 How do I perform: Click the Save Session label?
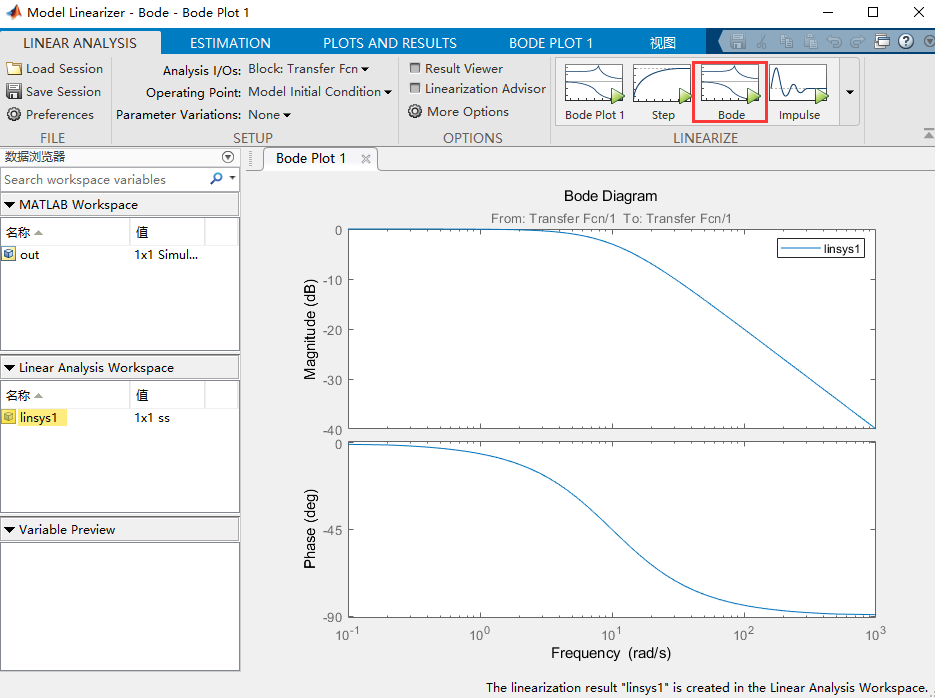pos(63,91)
